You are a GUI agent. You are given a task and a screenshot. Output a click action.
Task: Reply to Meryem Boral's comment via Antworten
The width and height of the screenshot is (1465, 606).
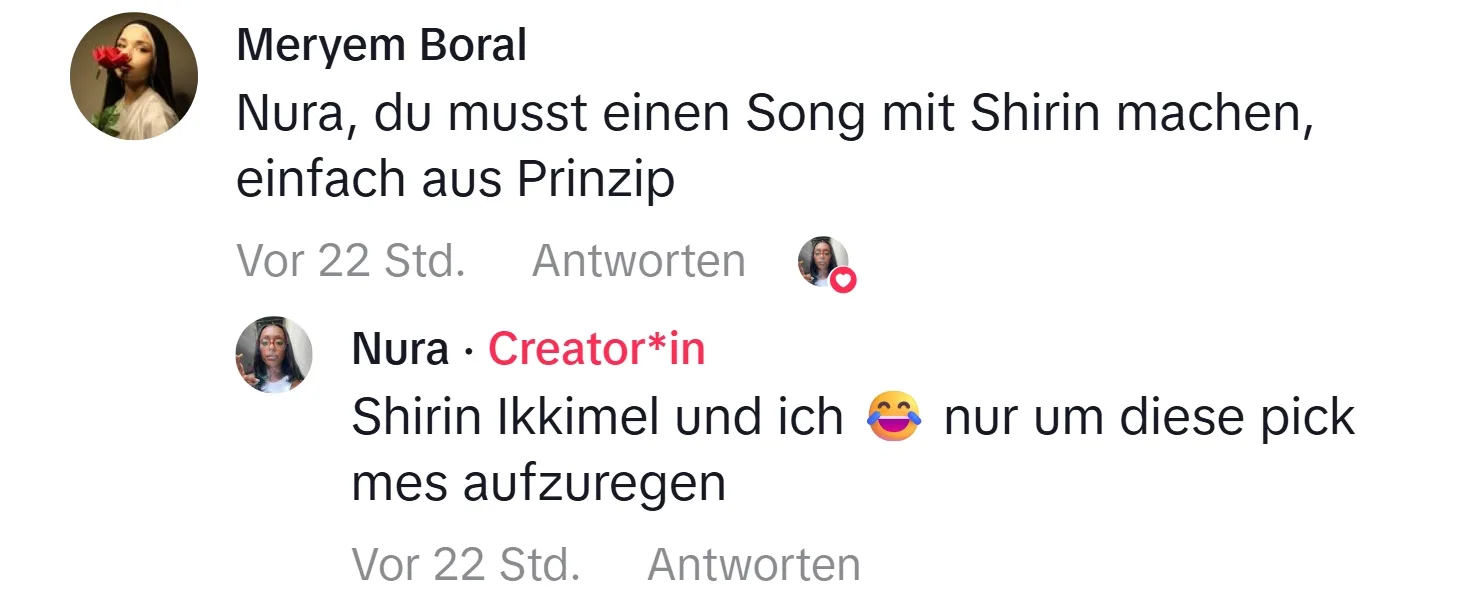(638, 261)
